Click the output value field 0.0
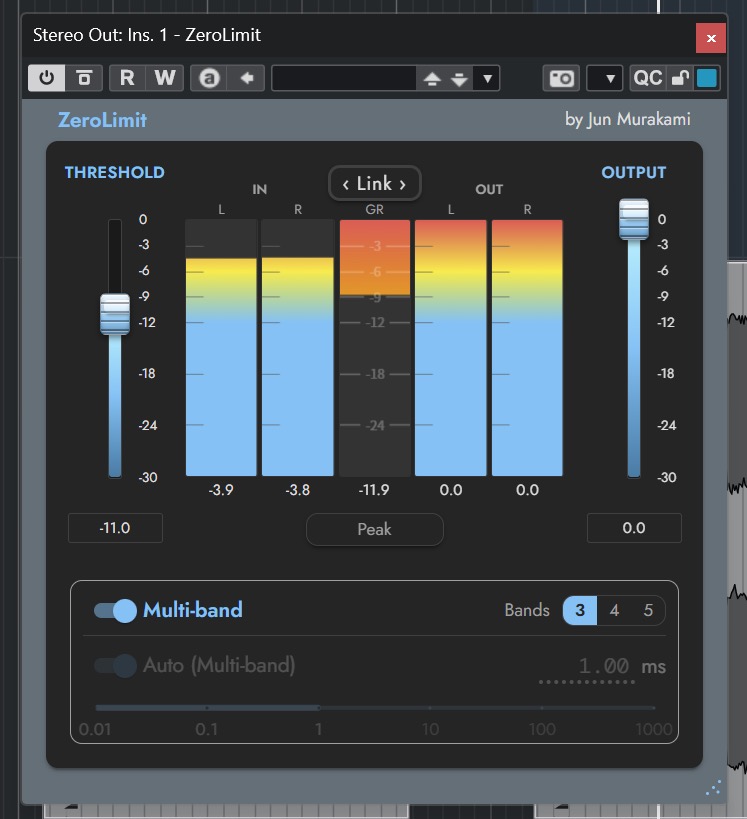 tap(634, 528)
